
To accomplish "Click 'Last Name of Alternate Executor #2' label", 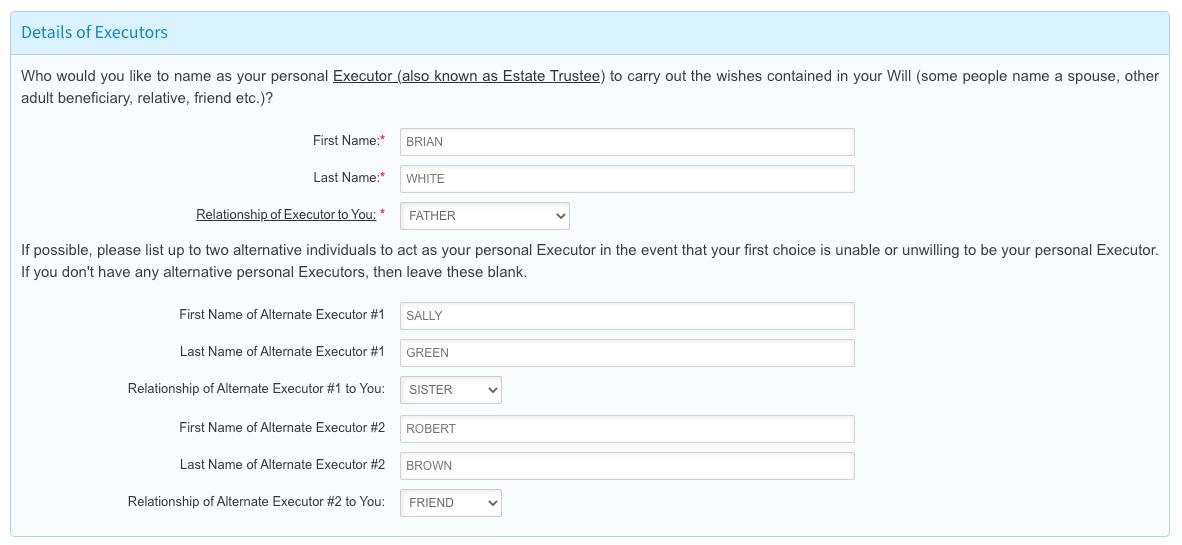I will (282, 465).
